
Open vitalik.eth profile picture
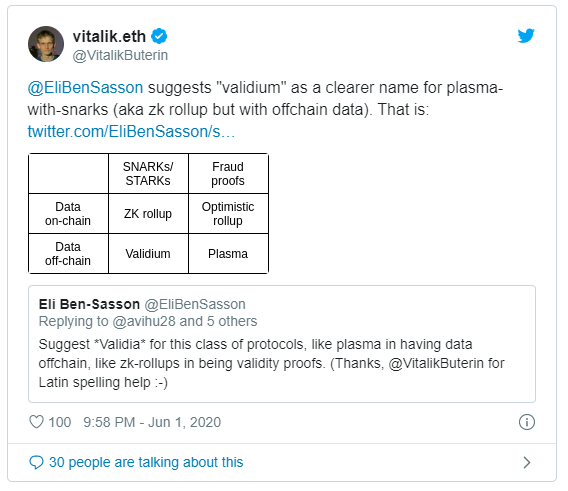pos(46,44)
